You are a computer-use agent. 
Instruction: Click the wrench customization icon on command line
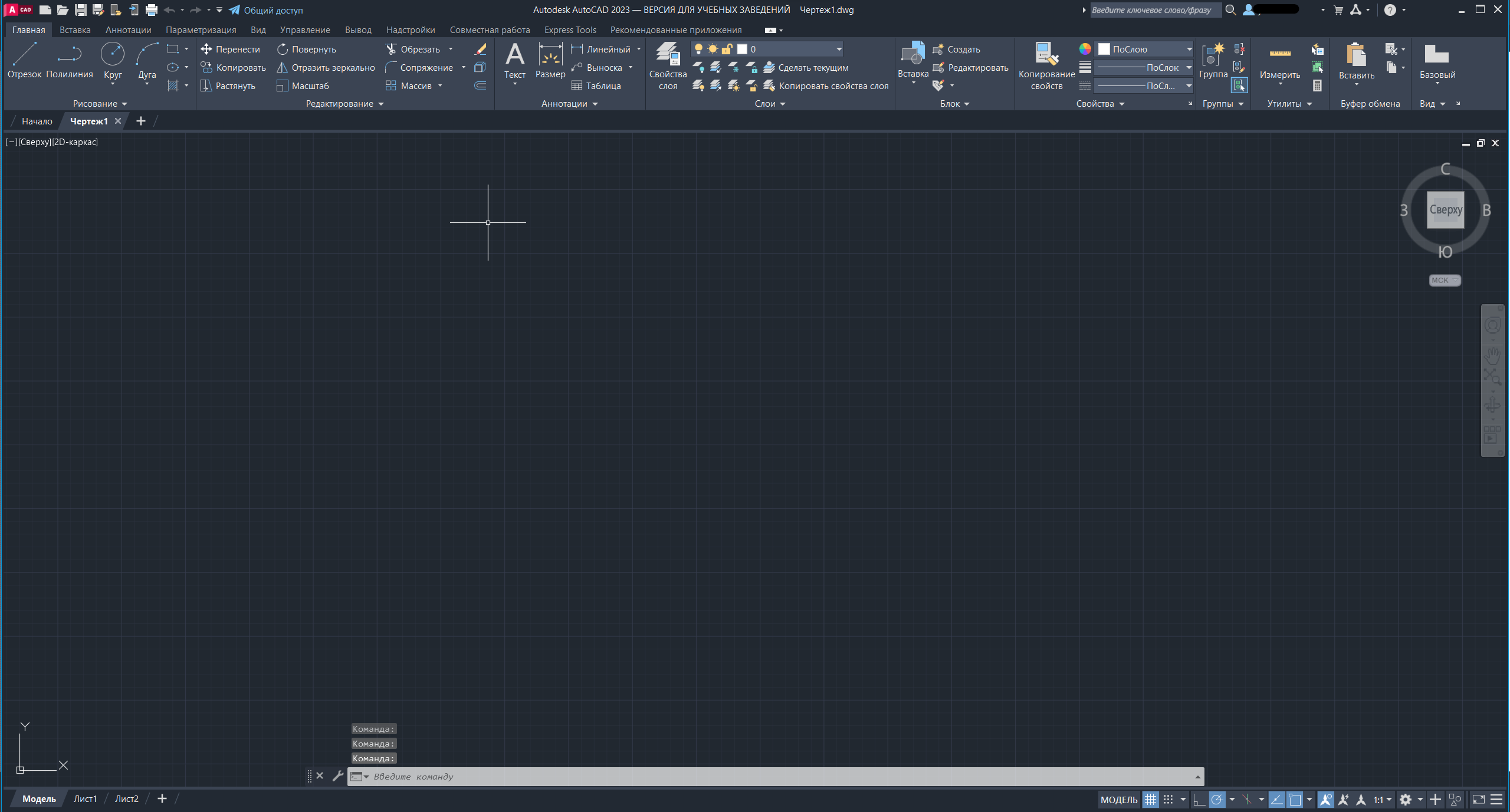pyautogui.click(x=337, y=775)
